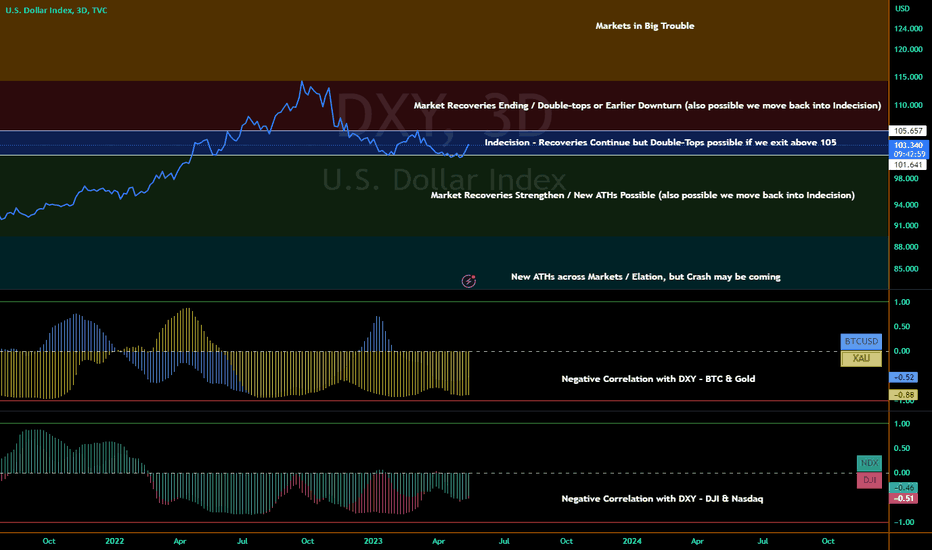Select the BTCUSD series label

tap(861, 341)
